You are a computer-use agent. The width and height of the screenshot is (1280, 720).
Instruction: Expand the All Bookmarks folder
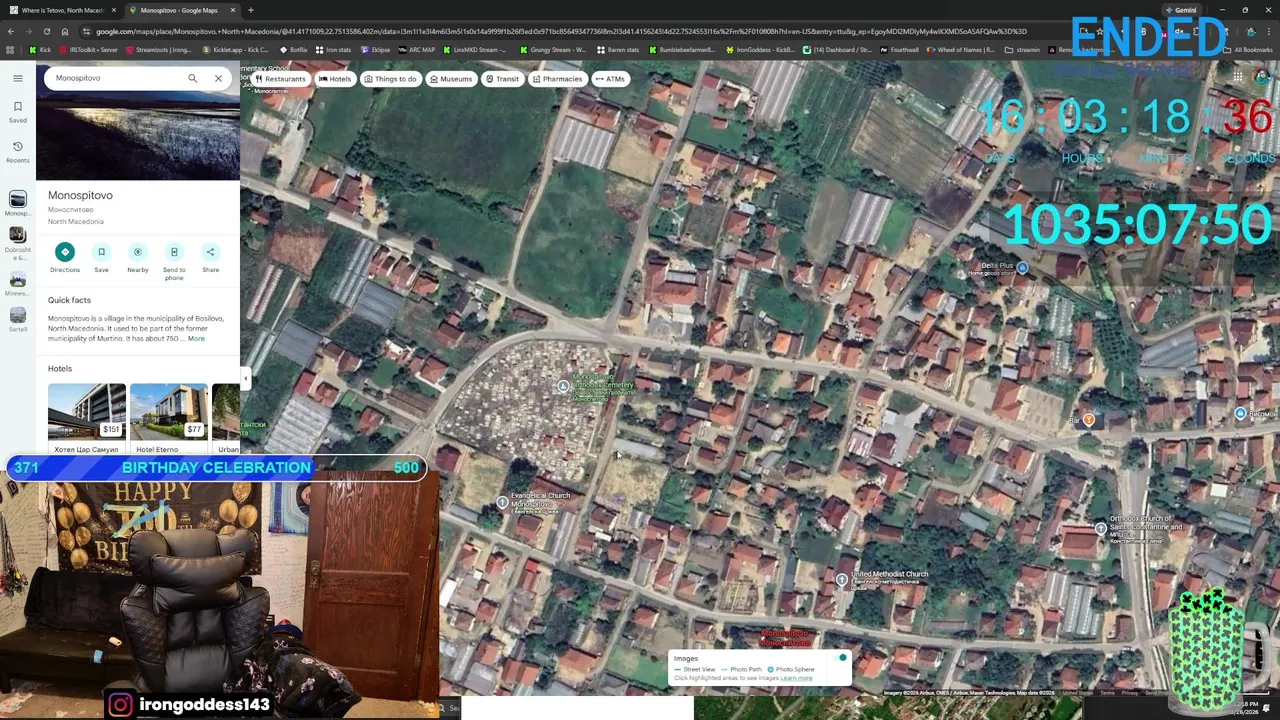pyautogui.click(x=1248, y=50)
